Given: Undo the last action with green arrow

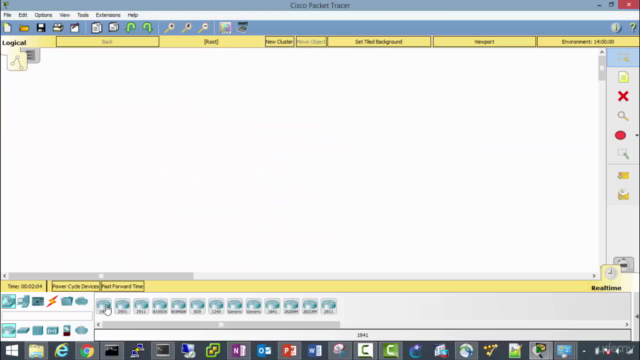Looking at the screenshot, I should (131, 28).
